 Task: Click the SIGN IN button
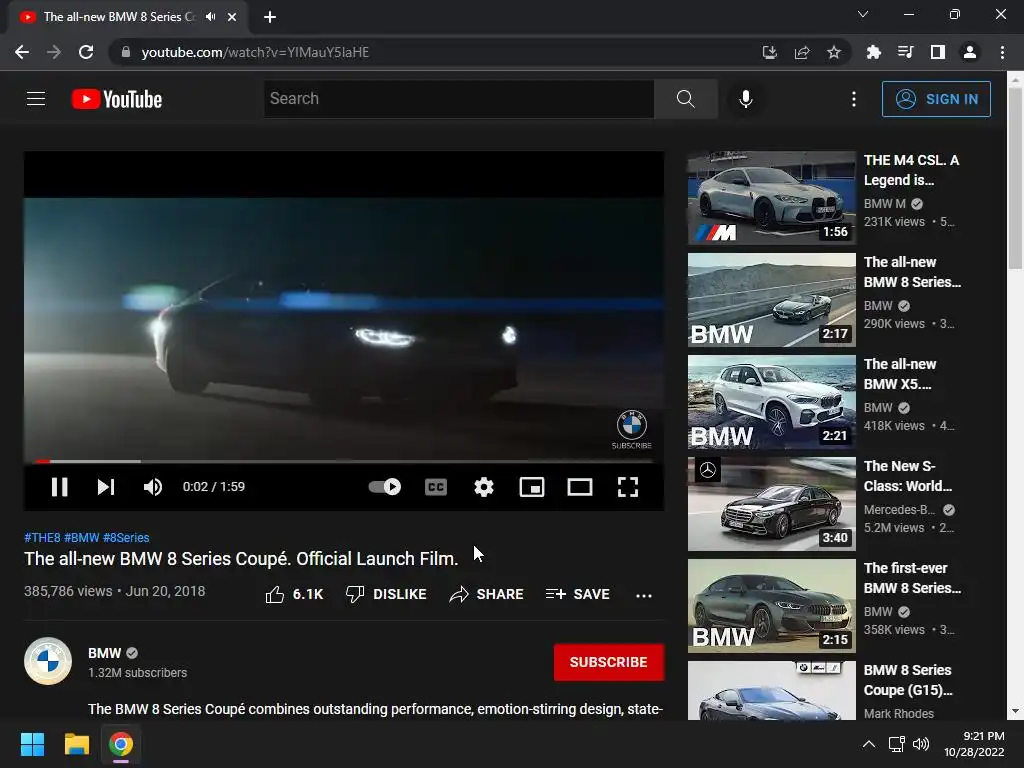[936, 99]
